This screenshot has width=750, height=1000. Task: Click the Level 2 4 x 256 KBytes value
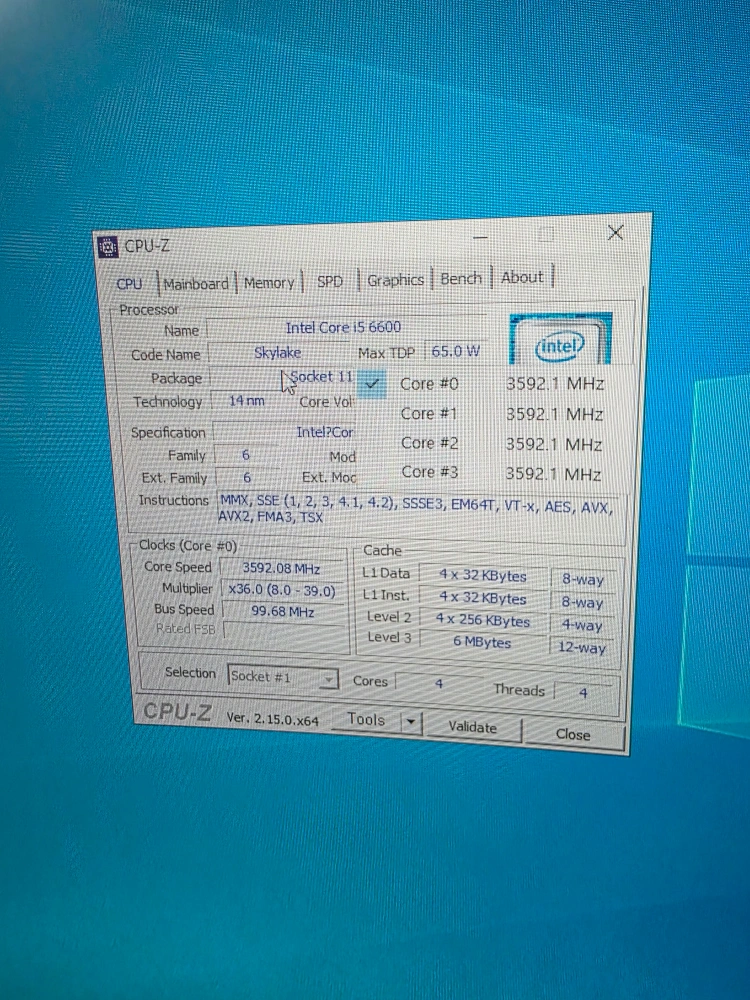click(483, 620)
